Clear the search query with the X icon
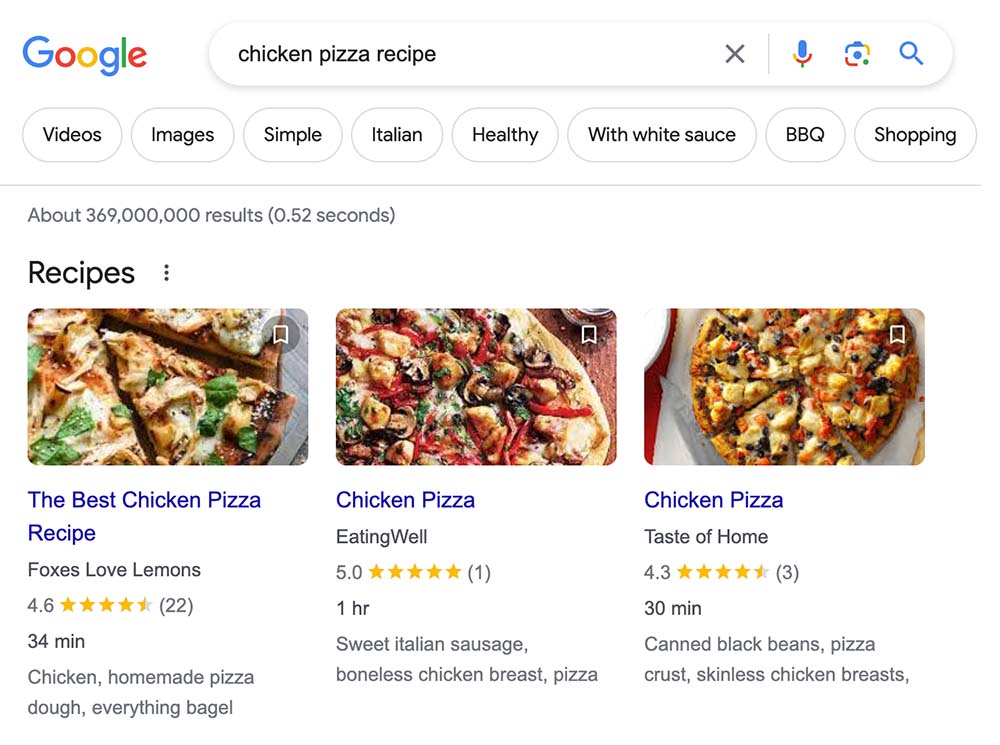 (734, 54)
